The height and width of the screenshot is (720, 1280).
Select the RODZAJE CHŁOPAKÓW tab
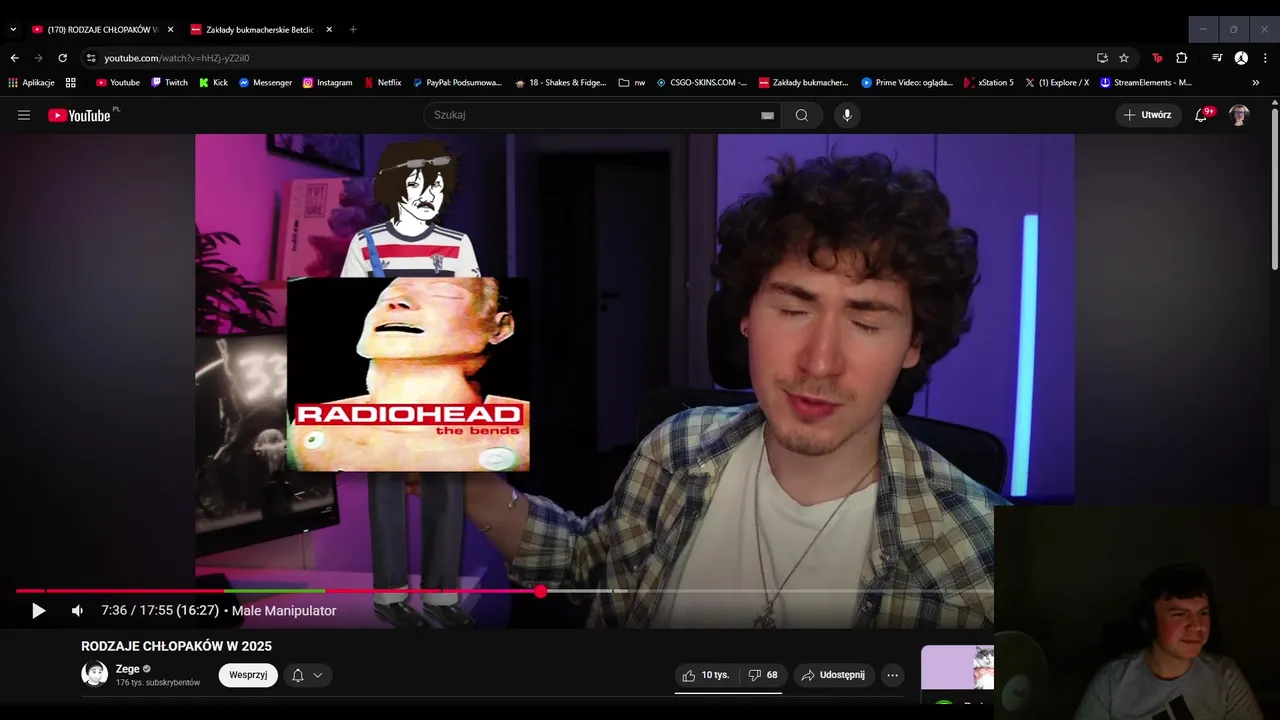103,29
